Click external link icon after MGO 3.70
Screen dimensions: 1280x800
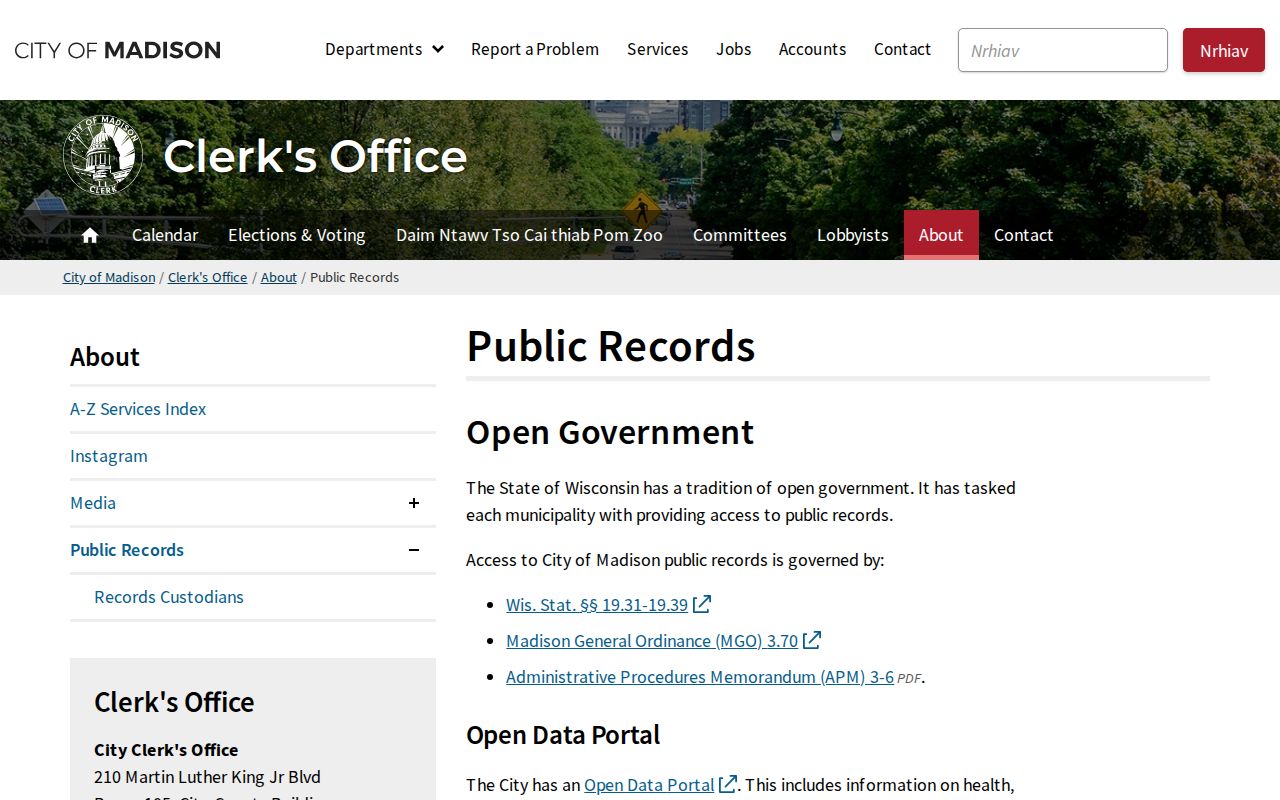(812, 640)
